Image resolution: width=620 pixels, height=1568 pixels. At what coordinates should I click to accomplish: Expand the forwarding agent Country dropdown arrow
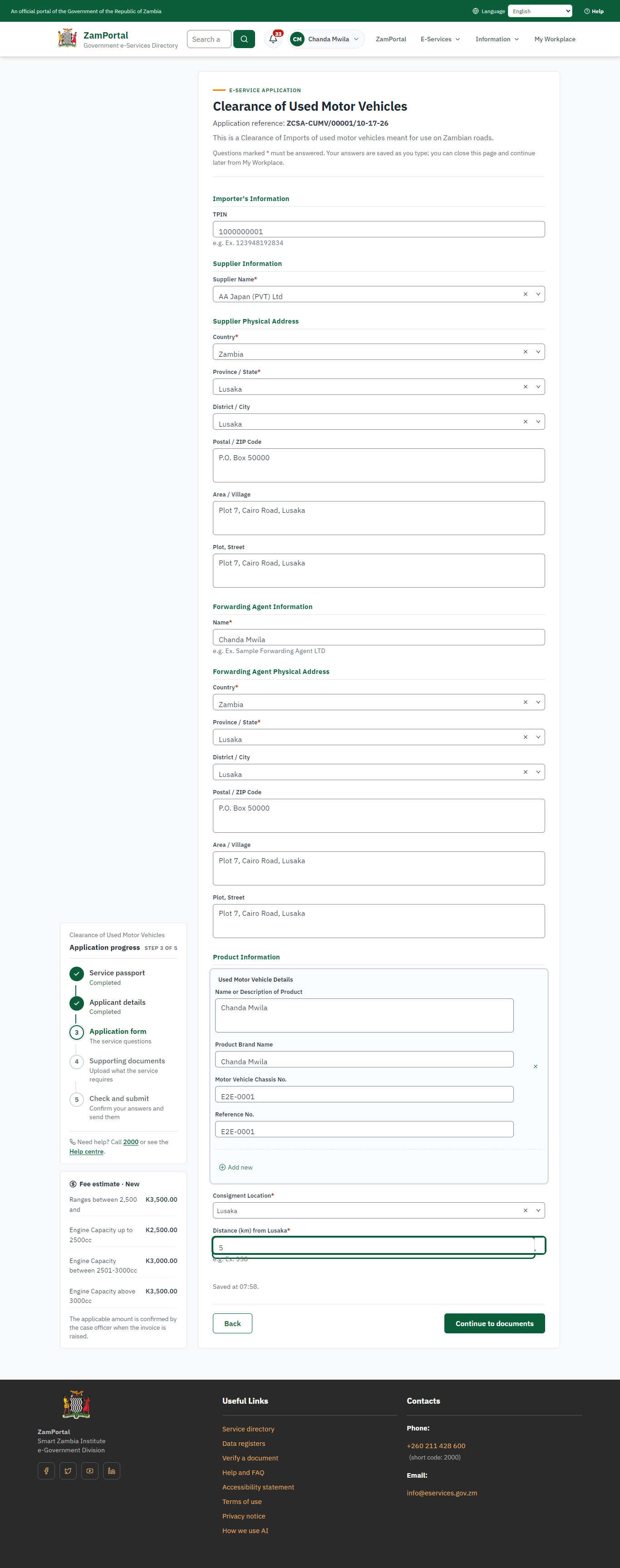[x=538, y=703]
